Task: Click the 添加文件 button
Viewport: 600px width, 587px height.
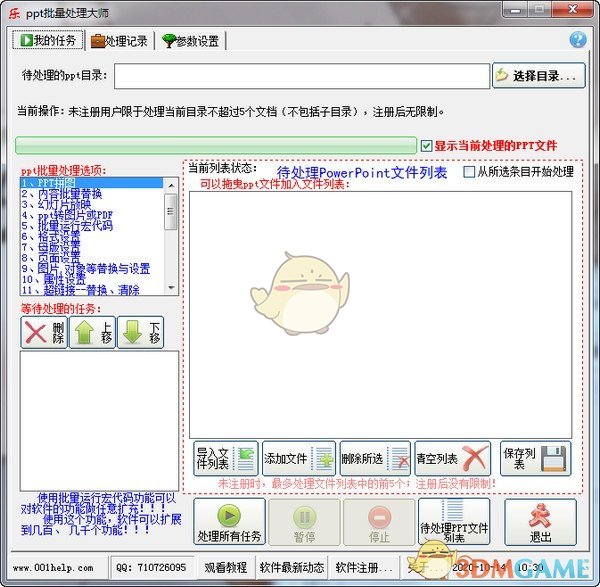Action: (x=299, y=458)
